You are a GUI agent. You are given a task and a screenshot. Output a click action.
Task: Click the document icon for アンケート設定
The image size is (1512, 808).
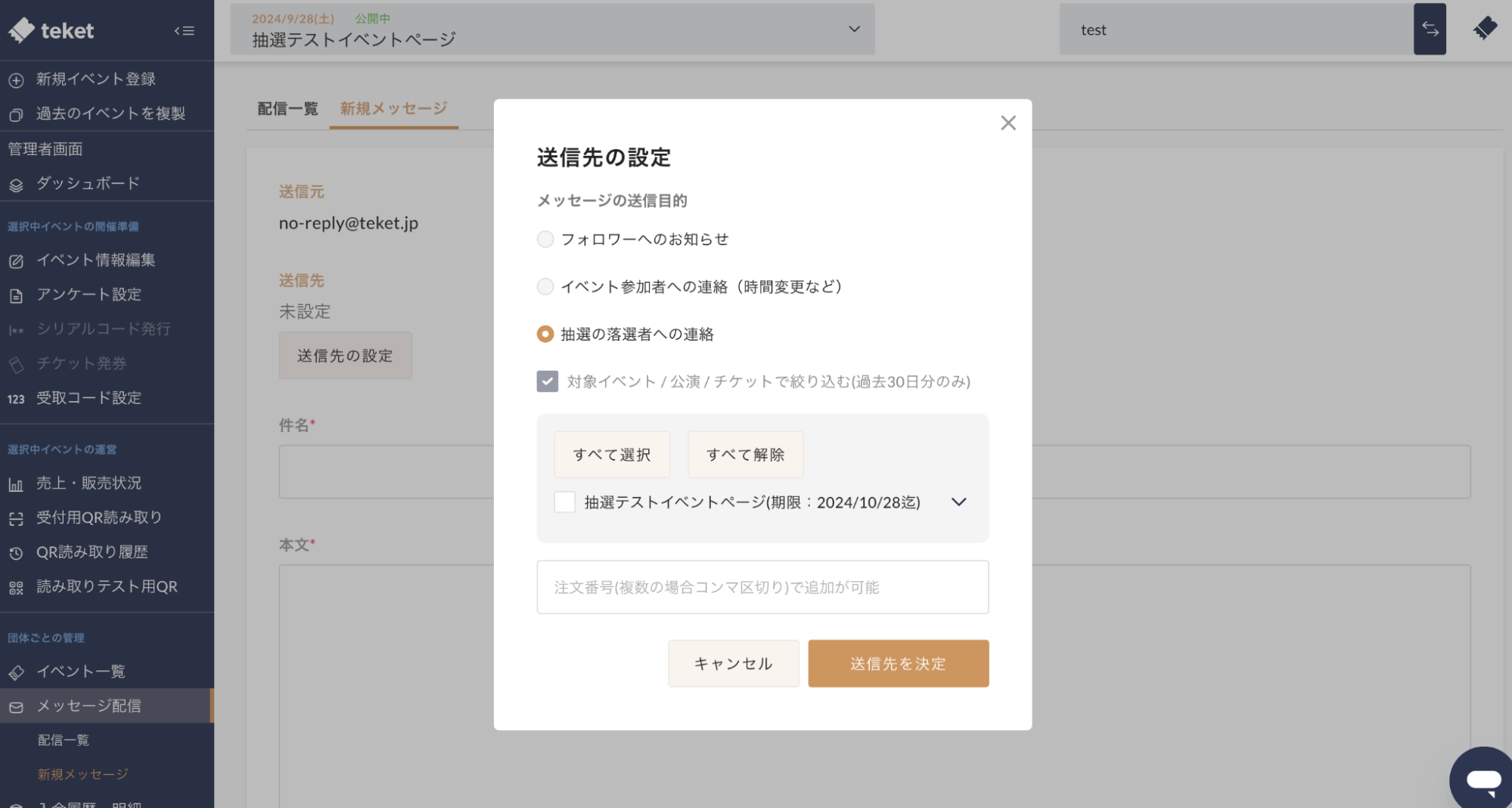click(16, 296)
